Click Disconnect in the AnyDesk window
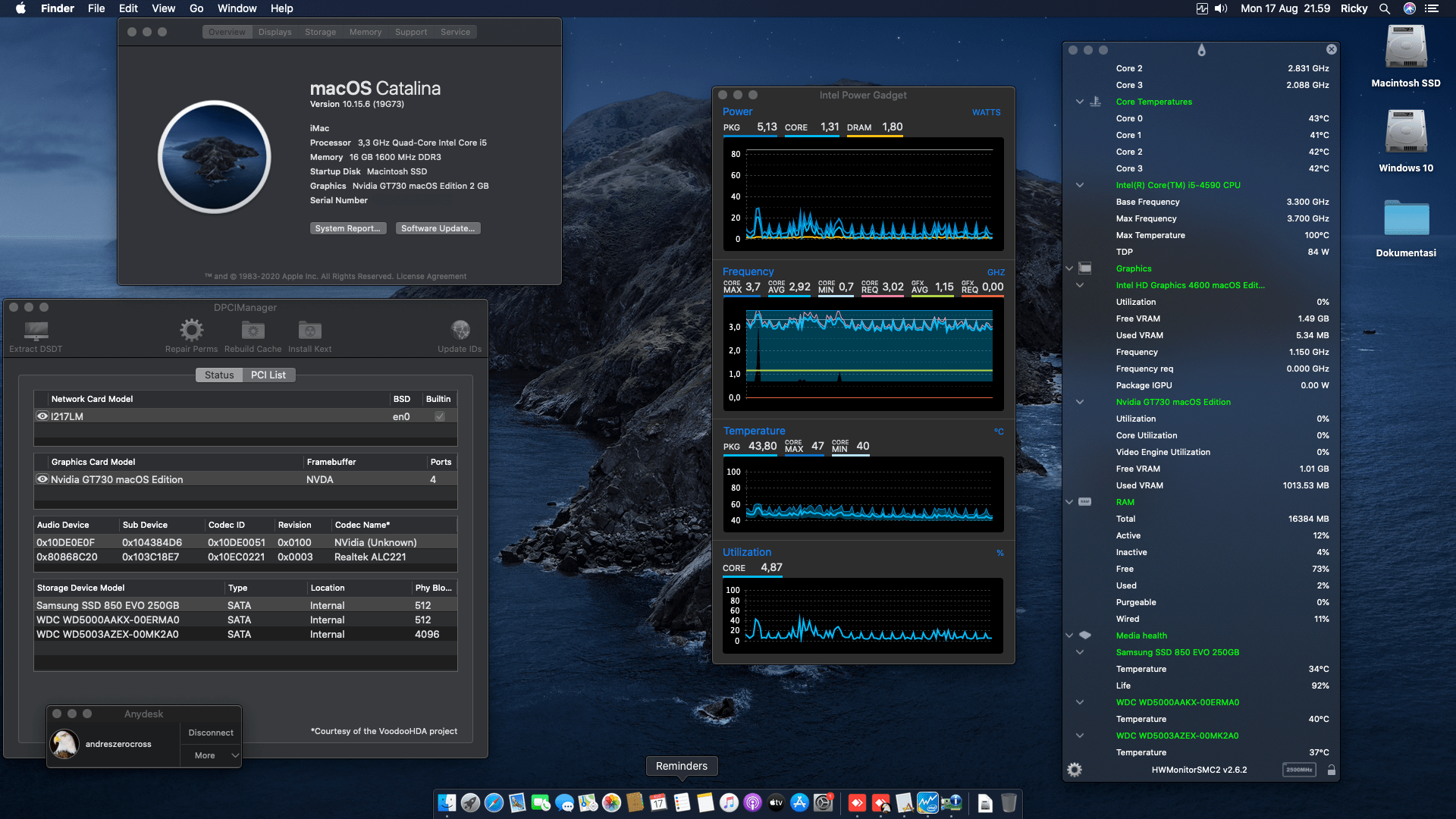 210,732
